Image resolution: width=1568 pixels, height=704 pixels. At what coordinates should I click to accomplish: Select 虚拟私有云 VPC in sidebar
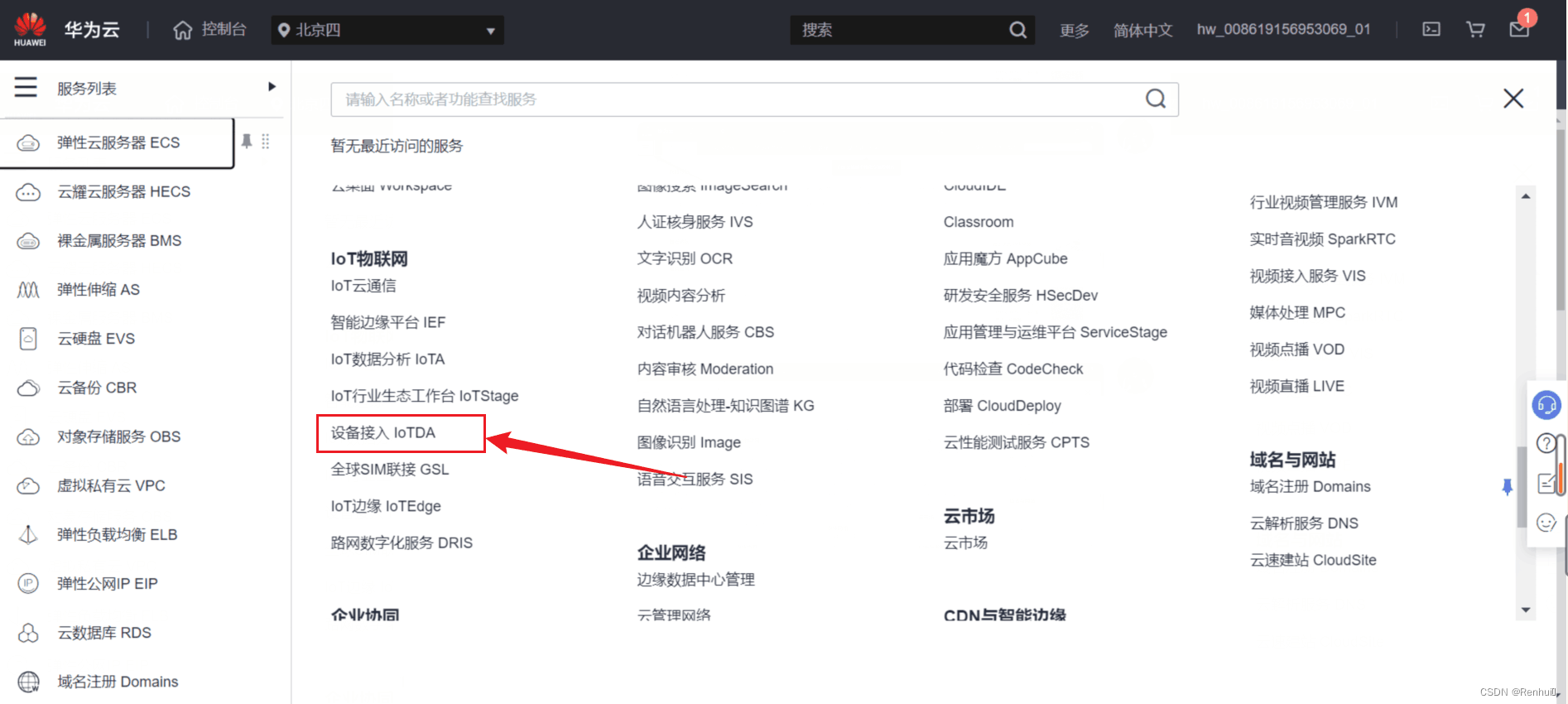[x=111, y=485]
